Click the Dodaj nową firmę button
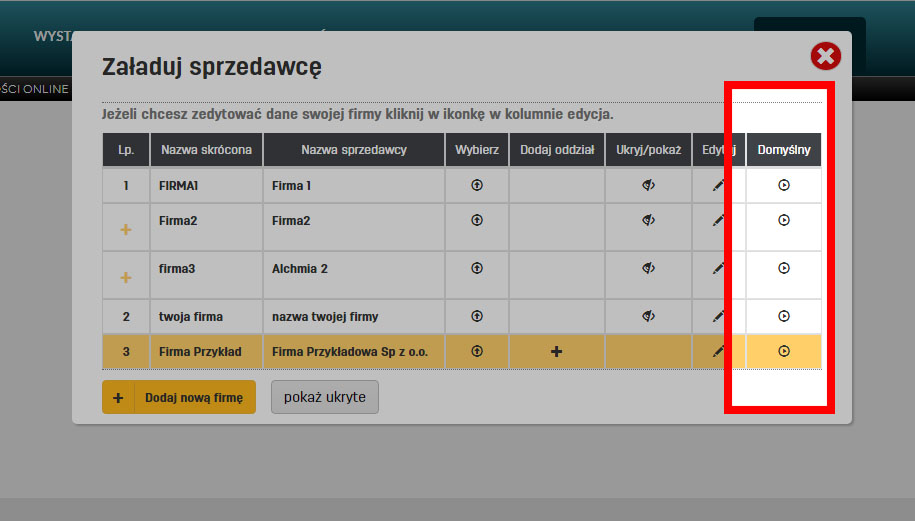 (x=179, y=397)
